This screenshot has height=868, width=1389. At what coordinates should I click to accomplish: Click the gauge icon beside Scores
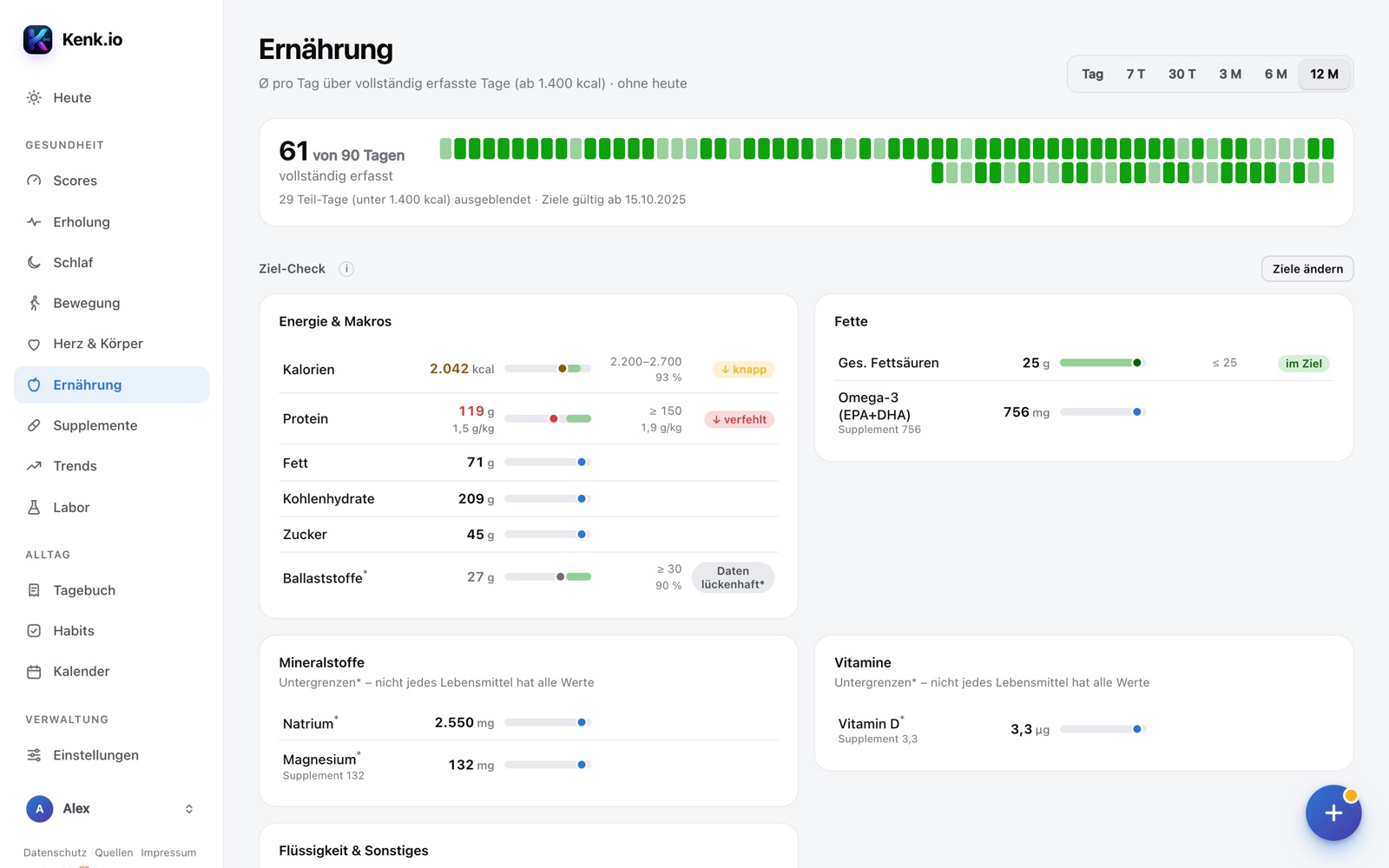(34, 181)
